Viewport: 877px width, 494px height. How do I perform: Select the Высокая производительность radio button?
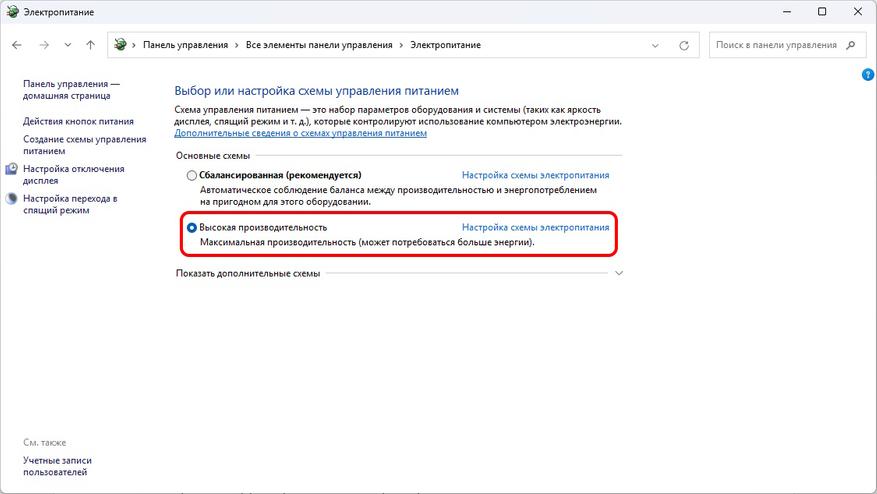[192, 228]
